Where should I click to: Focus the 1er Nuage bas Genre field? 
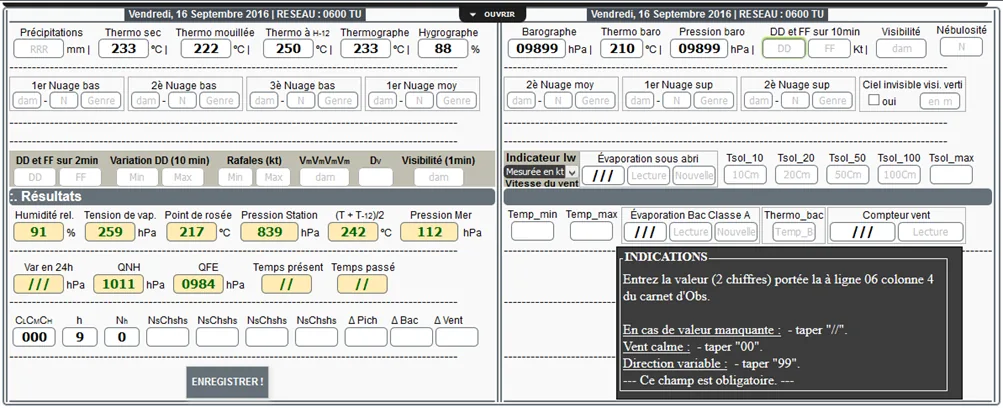pyautogui.click(x=101, y=100)
